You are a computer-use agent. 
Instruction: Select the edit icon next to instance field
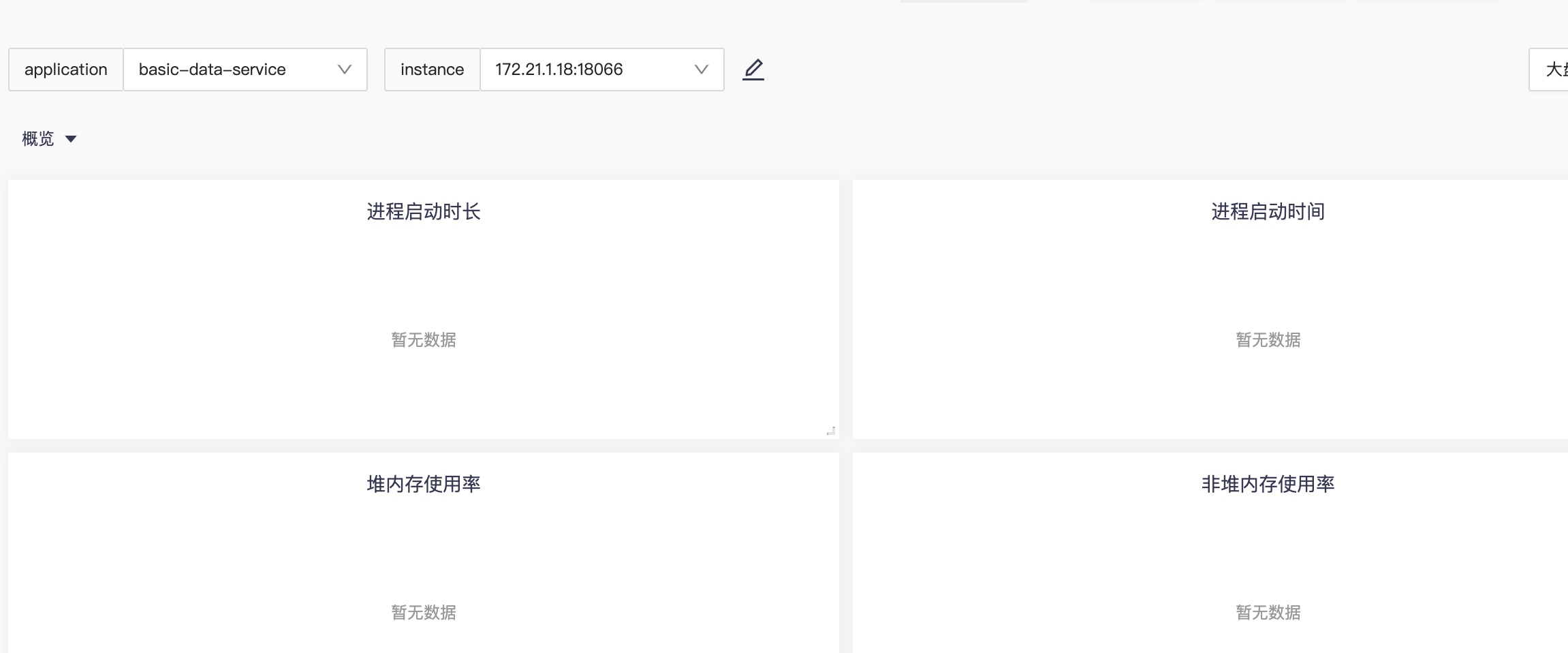point(753,69)
